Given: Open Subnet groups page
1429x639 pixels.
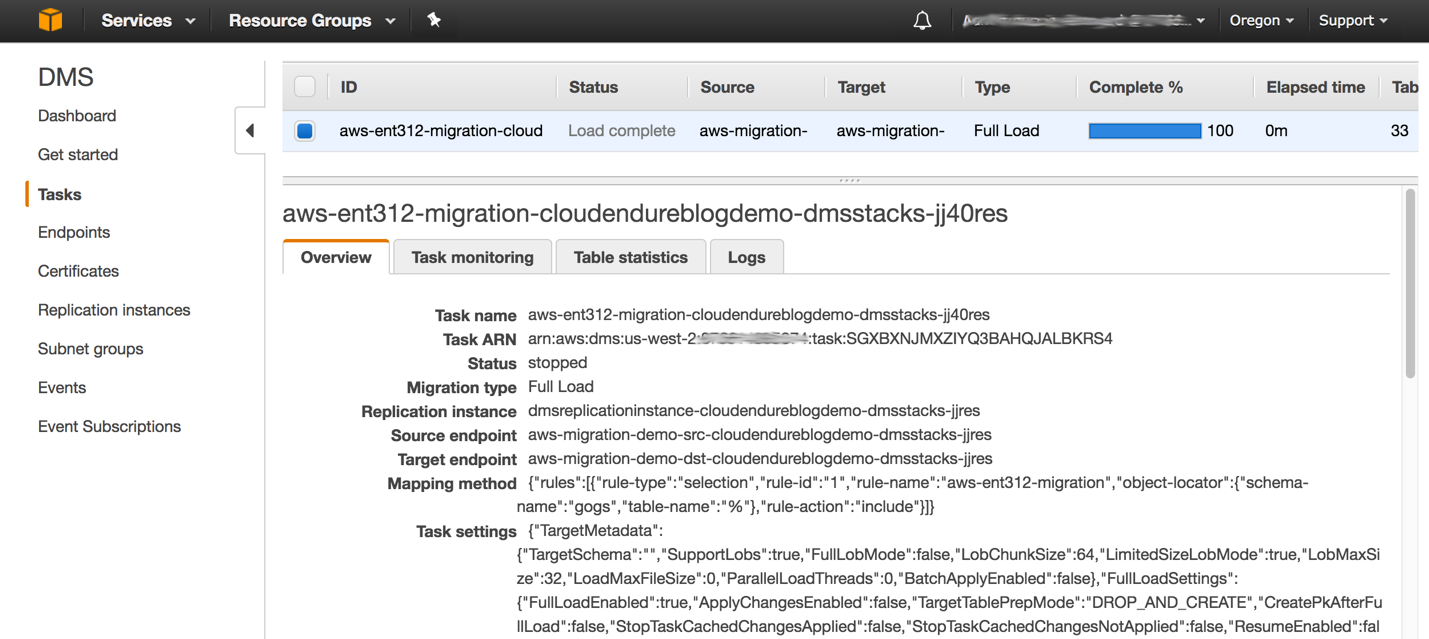Looking at the screenshot, I should point(90,349).
